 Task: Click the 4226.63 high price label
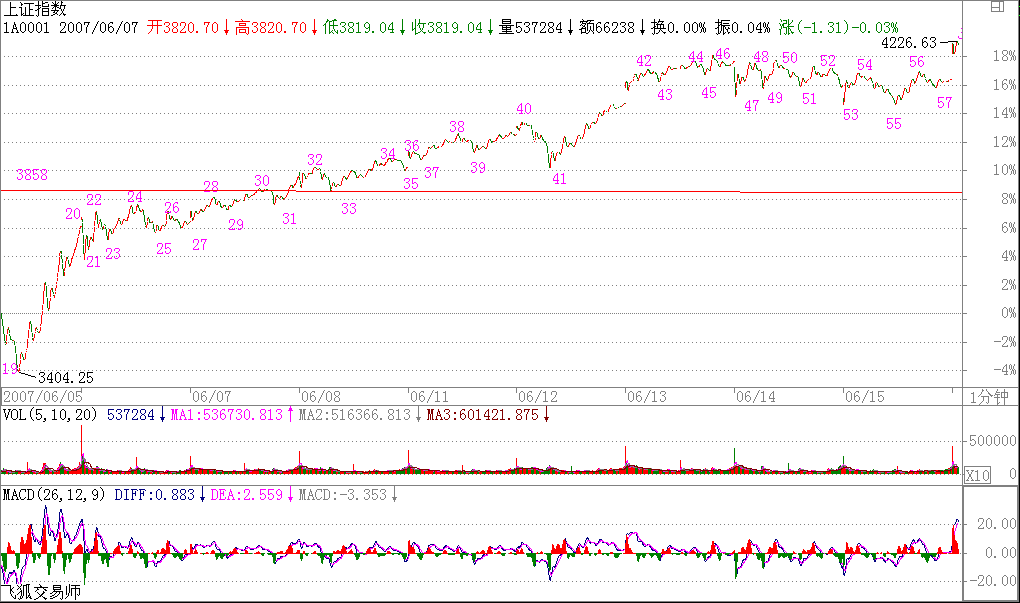910,44
